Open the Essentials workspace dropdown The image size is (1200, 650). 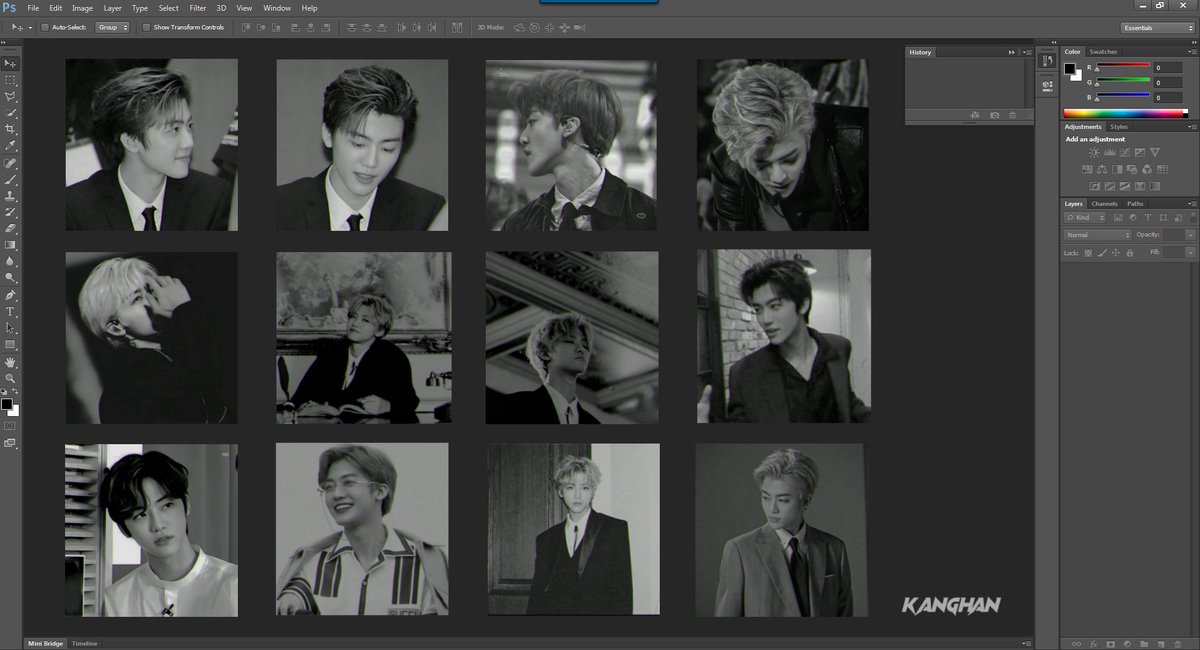point(1157,28)
